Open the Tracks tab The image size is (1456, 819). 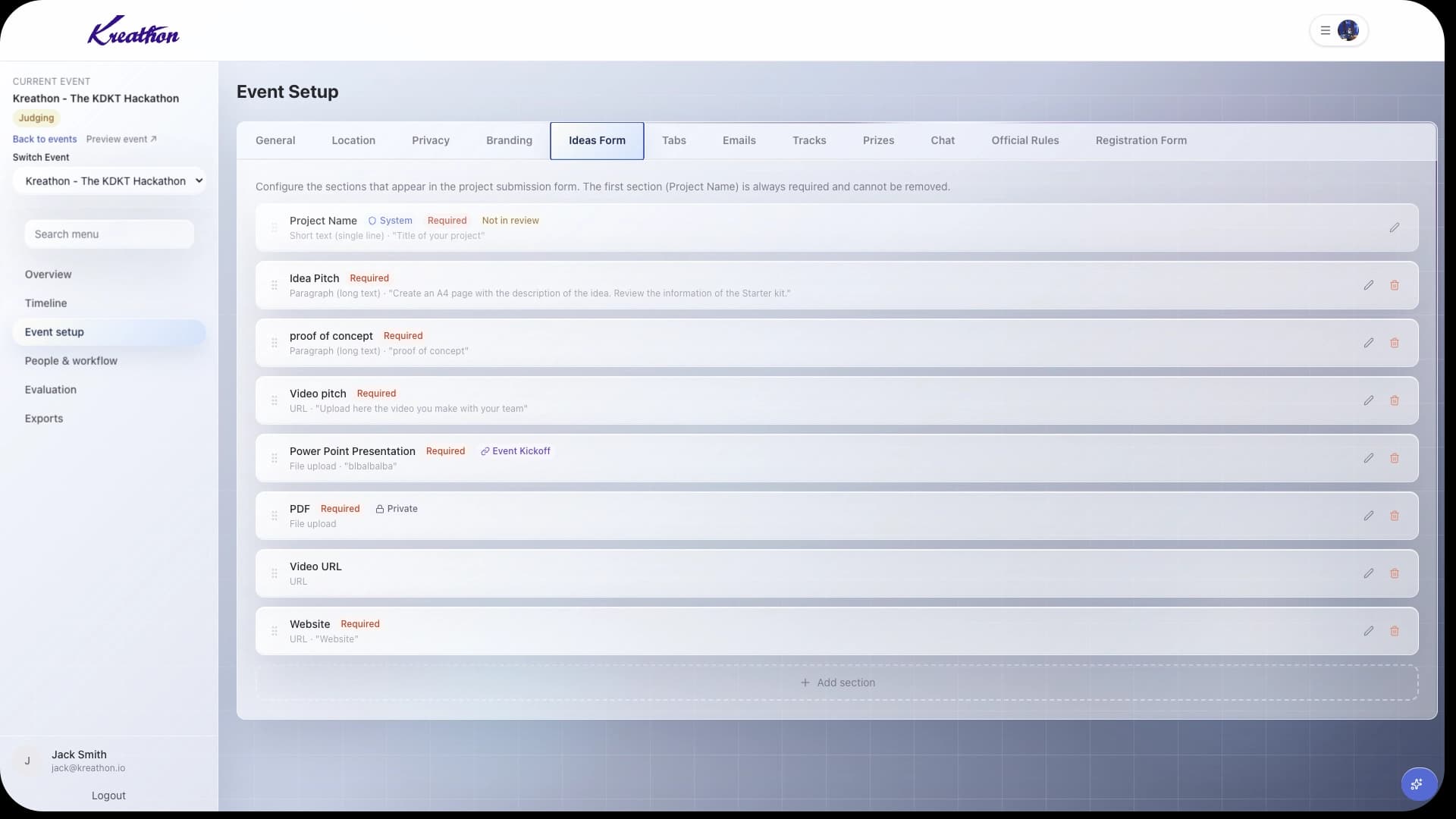809,140
